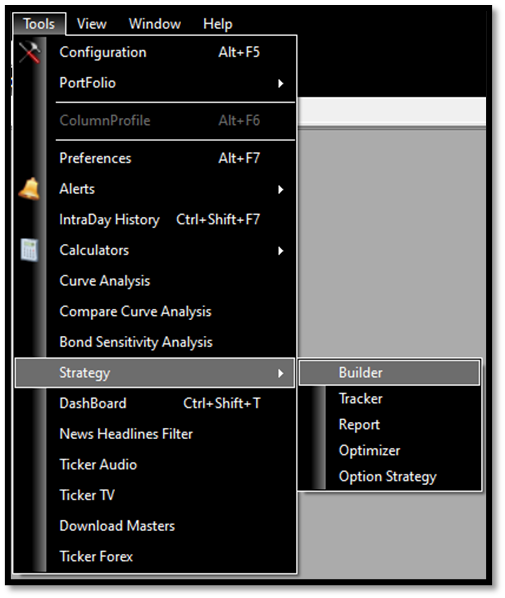
Task: Click the hammer and screwdriver Configuration icon
Action: [30, 52]
